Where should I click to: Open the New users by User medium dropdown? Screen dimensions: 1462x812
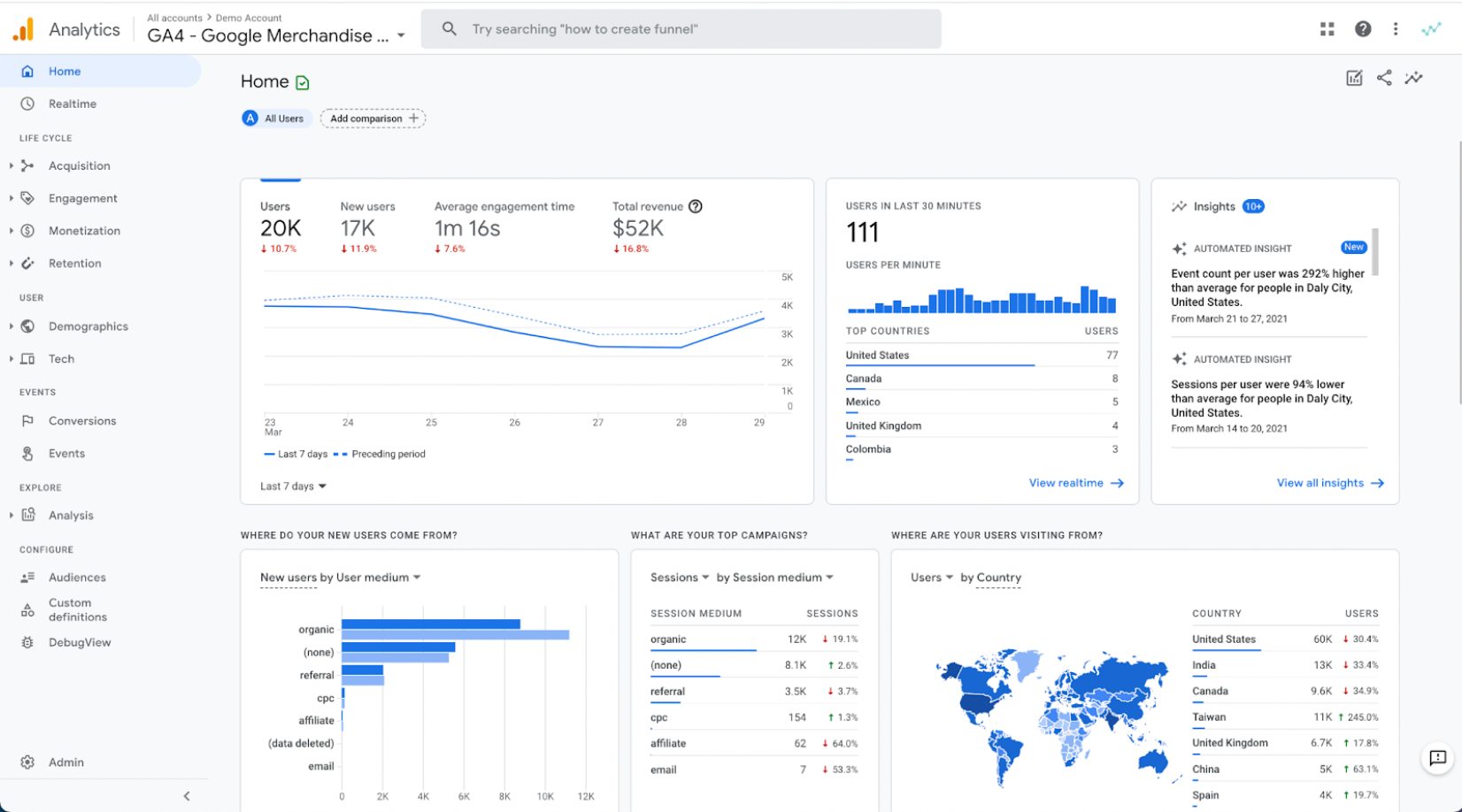[340, 578]
